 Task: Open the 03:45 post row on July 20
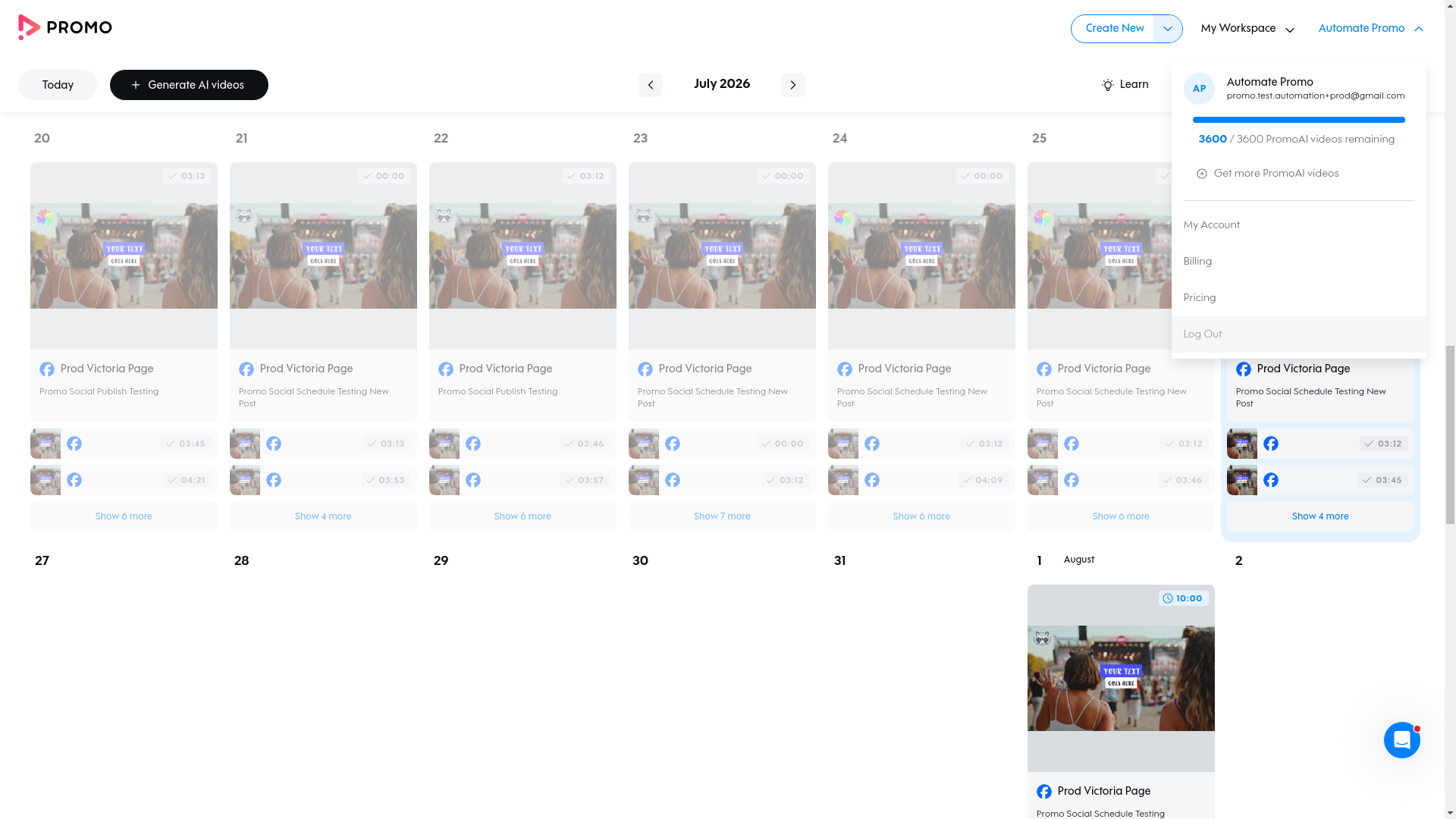tap(124, 444)
